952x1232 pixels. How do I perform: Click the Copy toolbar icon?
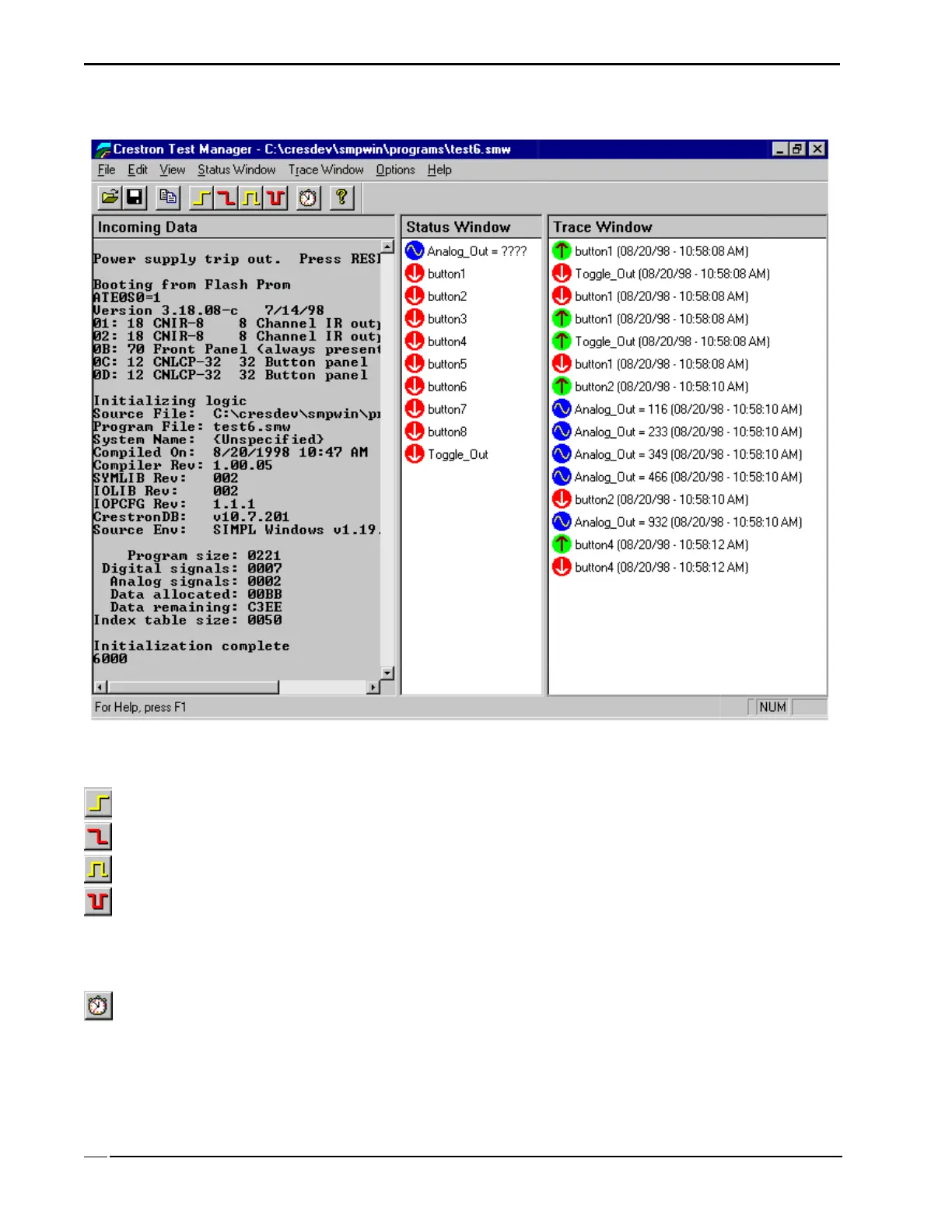168,198
